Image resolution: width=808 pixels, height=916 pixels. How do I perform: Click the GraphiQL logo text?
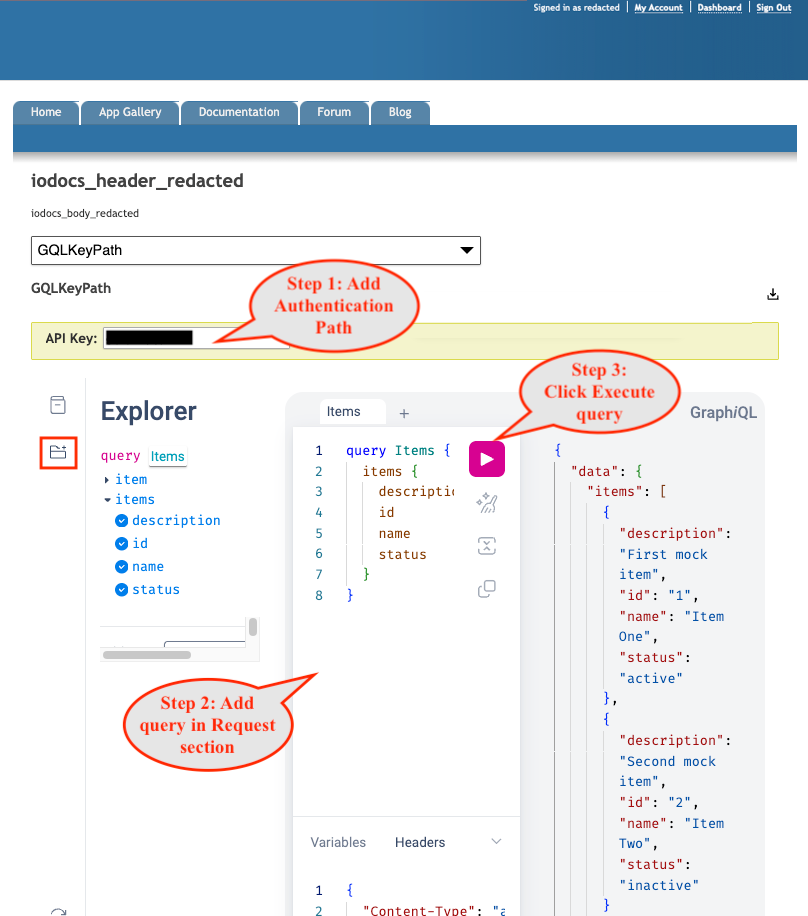click(x=723, y=413)
